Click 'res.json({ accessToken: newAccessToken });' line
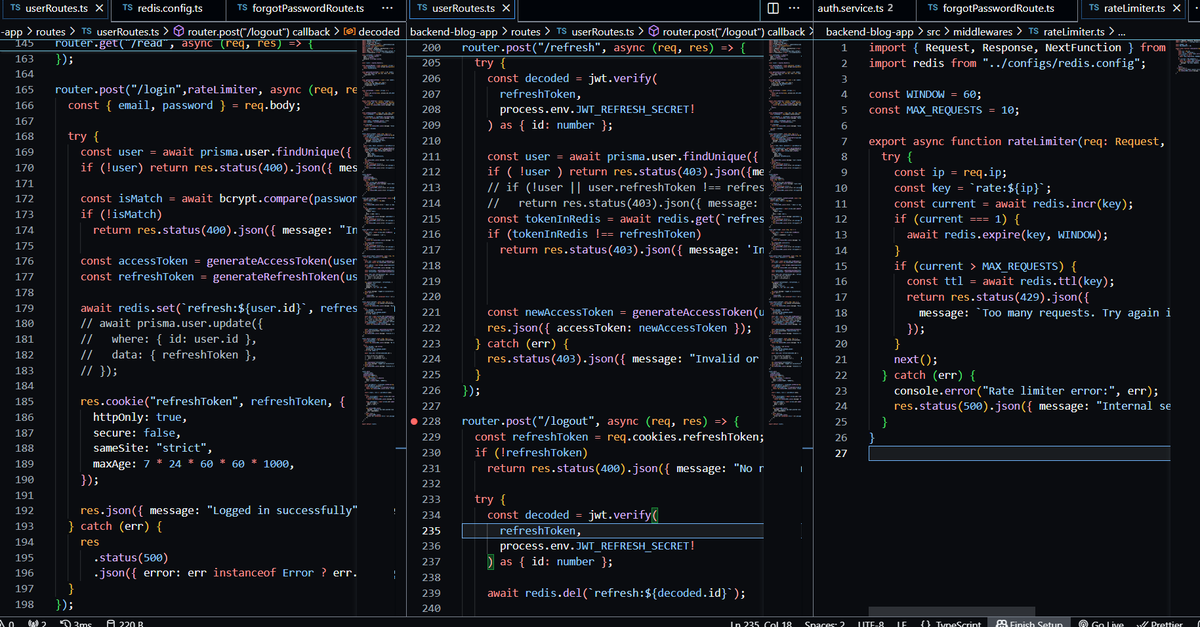This screenshot has height=627, width=1200. click(618, 328)
